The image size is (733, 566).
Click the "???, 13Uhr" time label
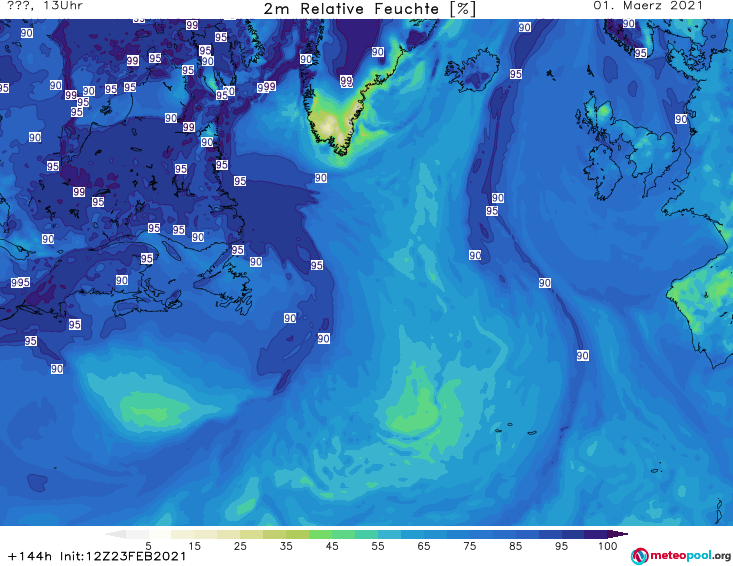coord(45,6)
